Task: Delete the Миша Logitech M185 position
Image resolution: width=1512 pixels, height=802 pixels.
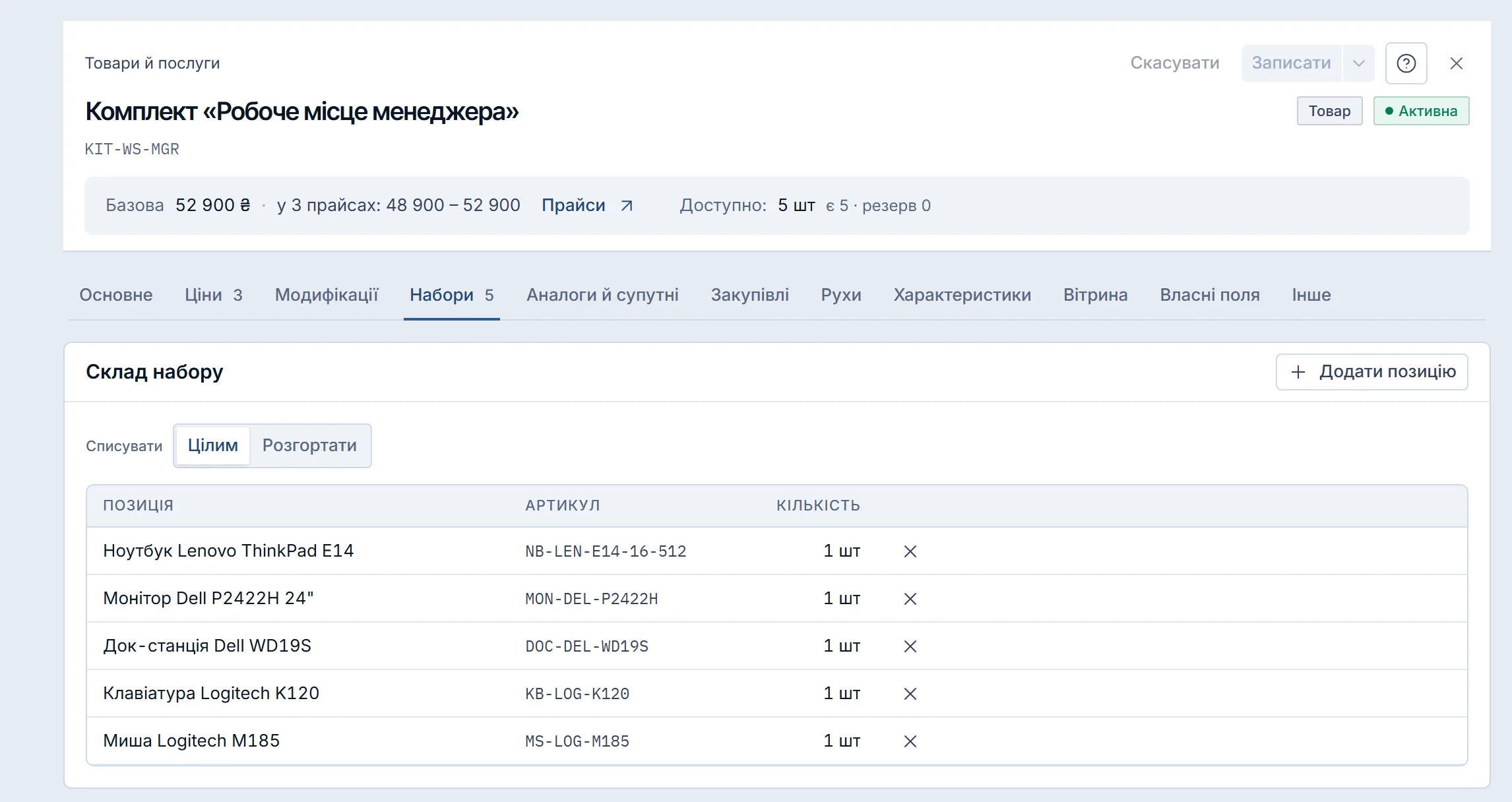Action: tap(910, 741)
